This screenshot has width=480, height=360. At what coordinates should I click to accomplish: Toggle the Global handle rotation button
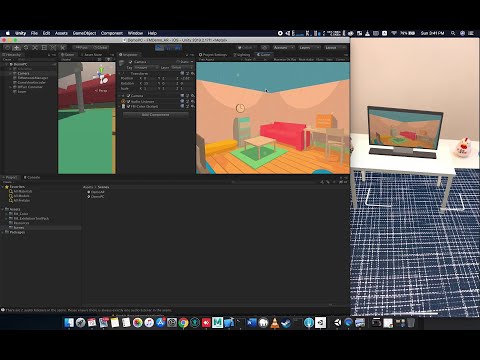(100, 48)
